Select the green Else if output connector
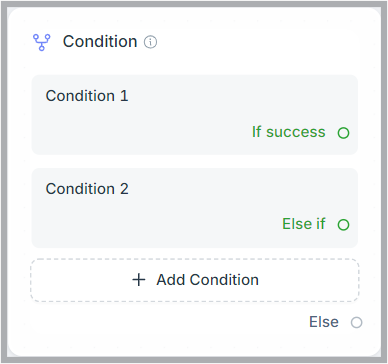The width and height of the screenshot is (388, 364). [x=343, y=225]
